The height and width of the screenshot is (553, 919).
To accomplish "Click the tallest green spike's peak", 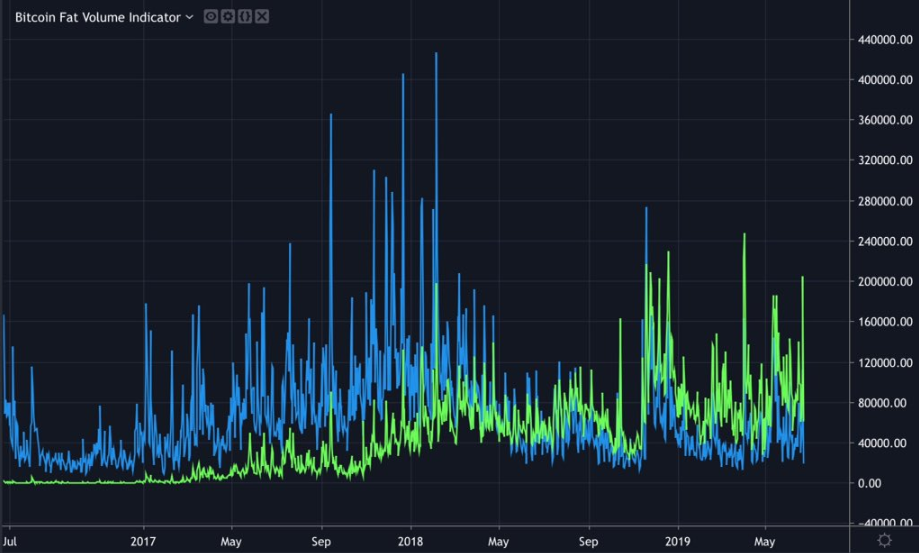I will coord(744,235).
